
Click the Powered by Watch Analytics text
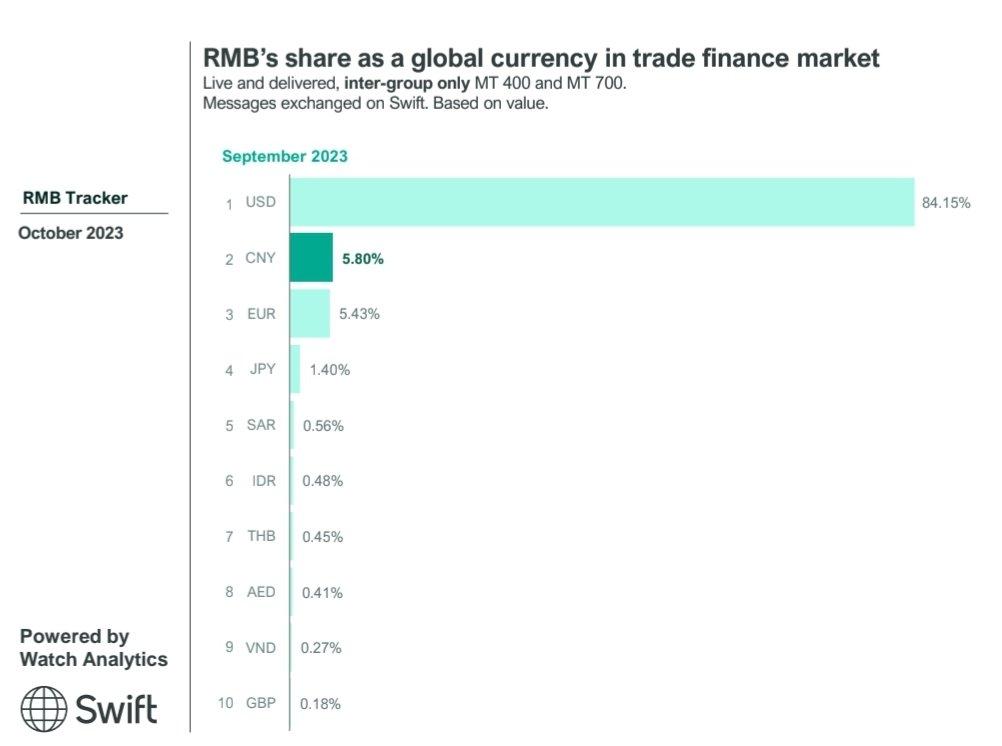tap(94, 648)
